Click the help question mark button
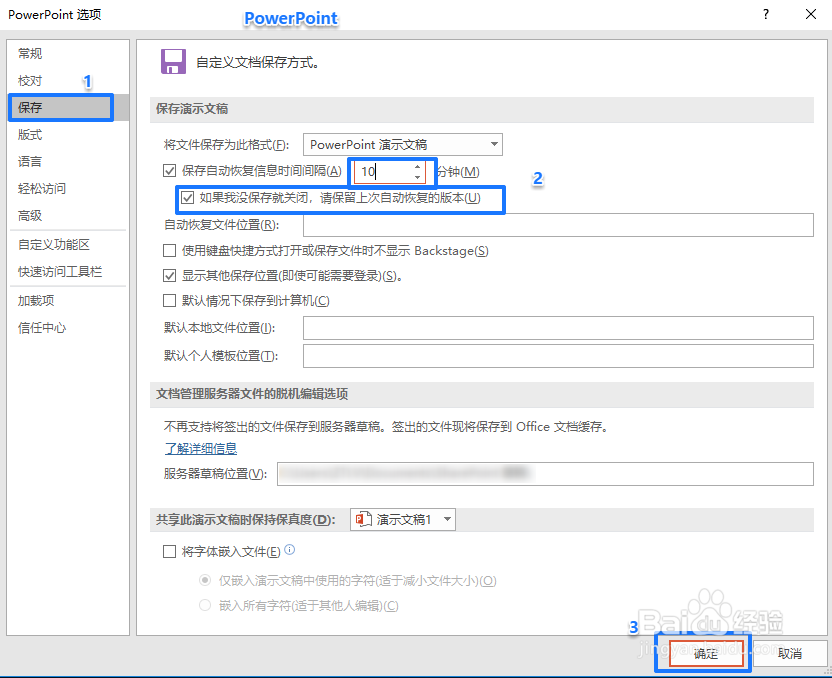The width and height of the screenshot is (832, 678). pyautogui.click(x=766, y=14)
